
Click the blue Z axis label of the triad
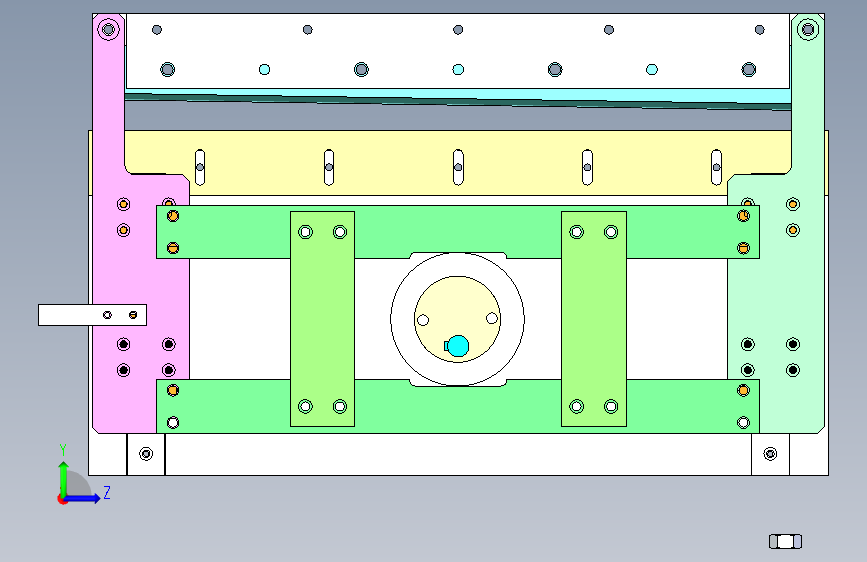click(107, 492)
